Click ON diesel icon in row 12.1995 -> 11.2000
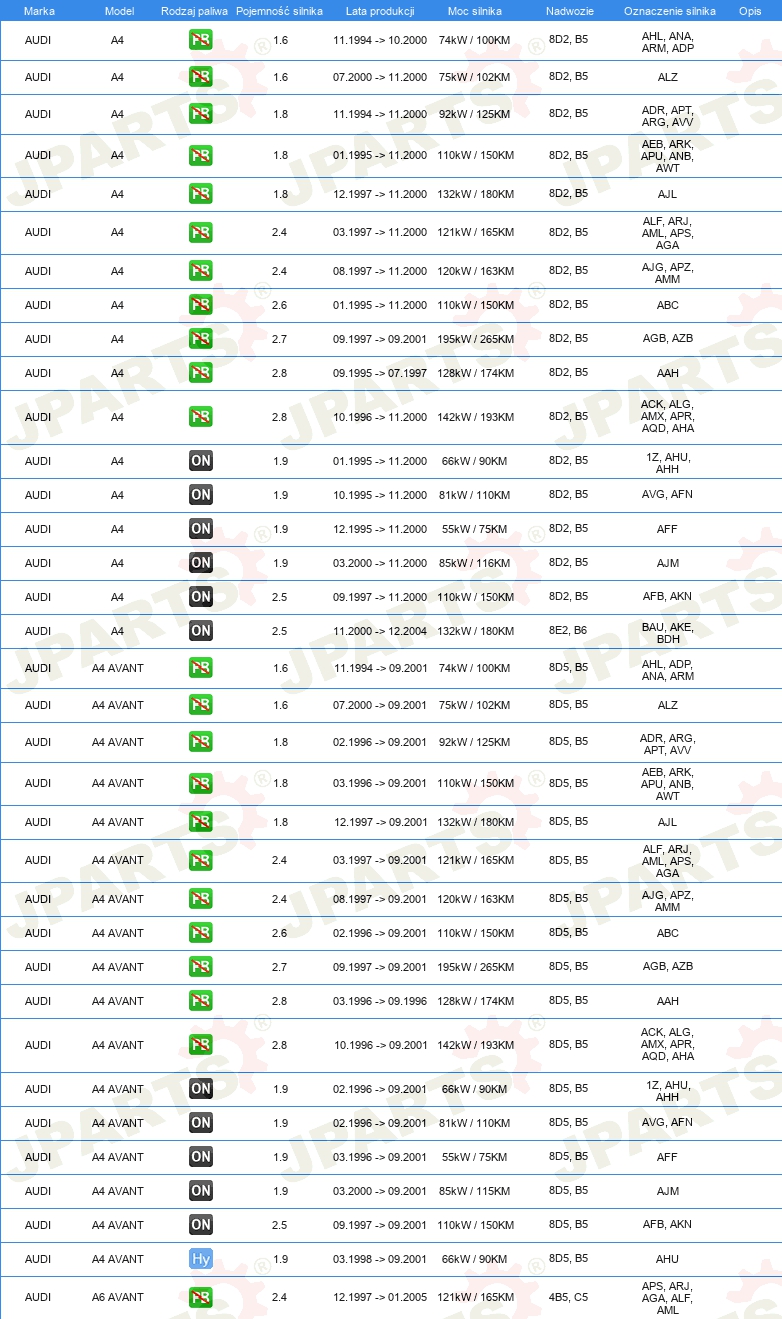This screenshot has width=782, height=1319. pyautogui.click(x=201, y=529)
